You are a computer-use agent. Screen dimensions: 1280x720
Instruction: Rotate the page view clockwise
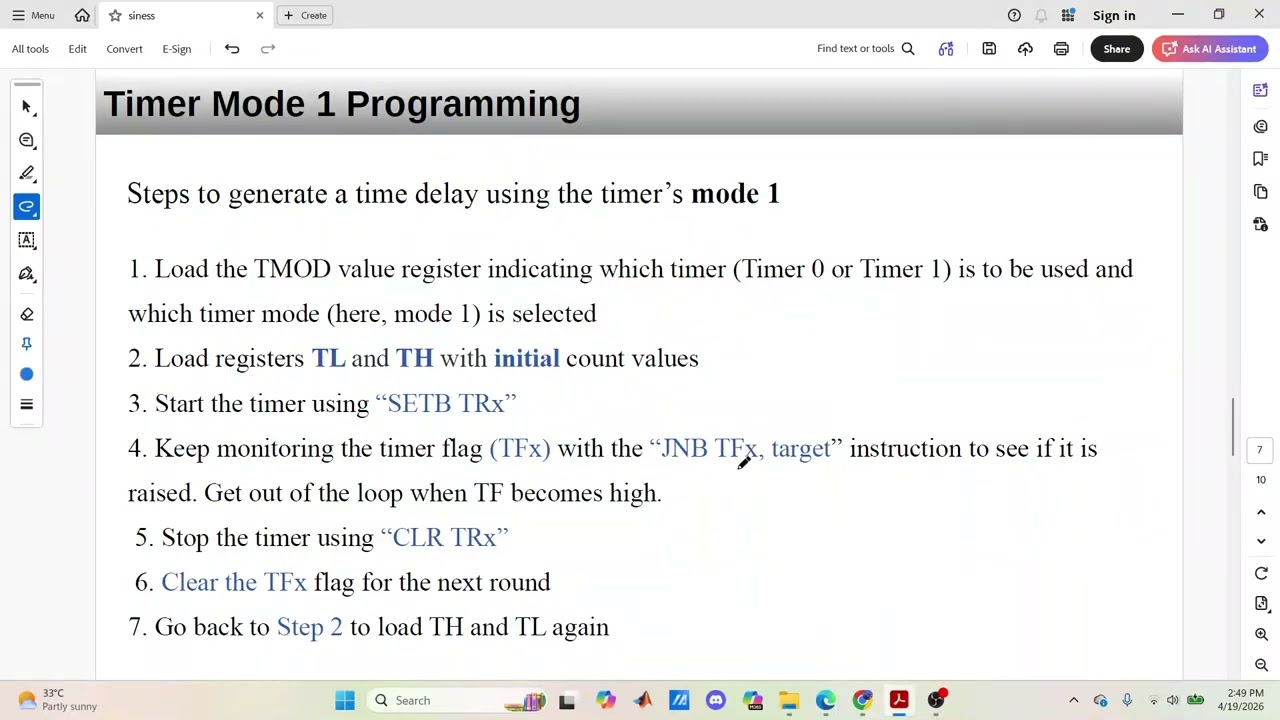1261,574
